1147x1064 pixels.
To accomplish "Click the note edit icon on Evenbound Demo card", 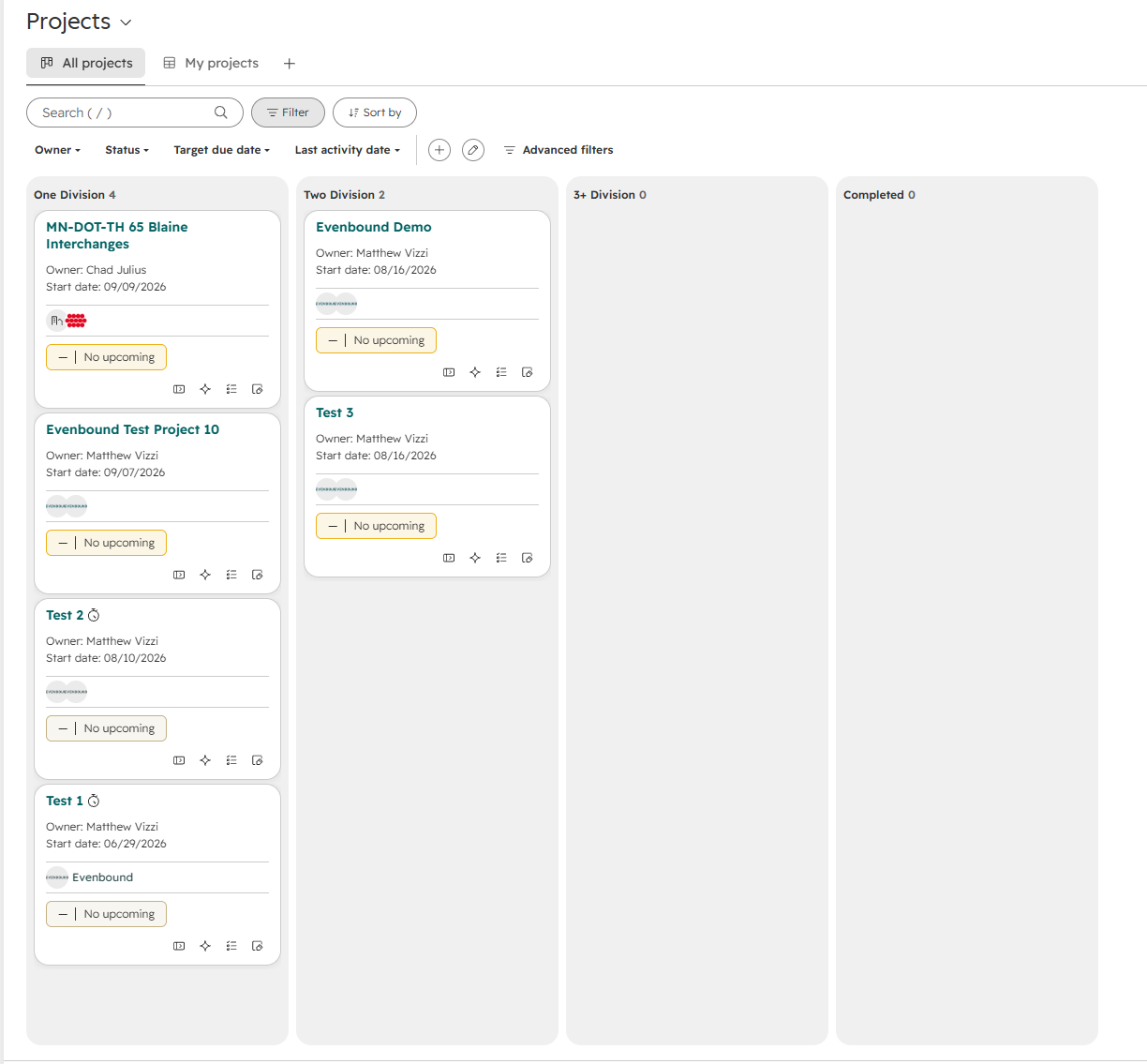I will (x=528, y=372).
